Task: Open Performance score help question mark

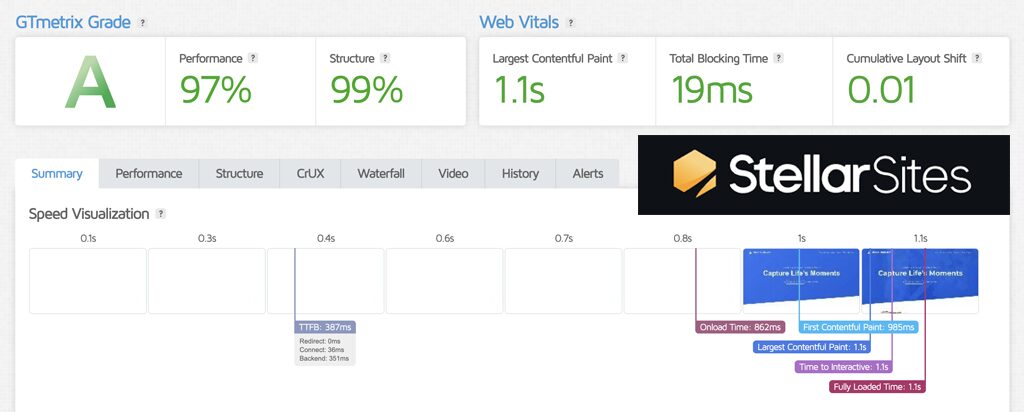Action: coord(253,58)
